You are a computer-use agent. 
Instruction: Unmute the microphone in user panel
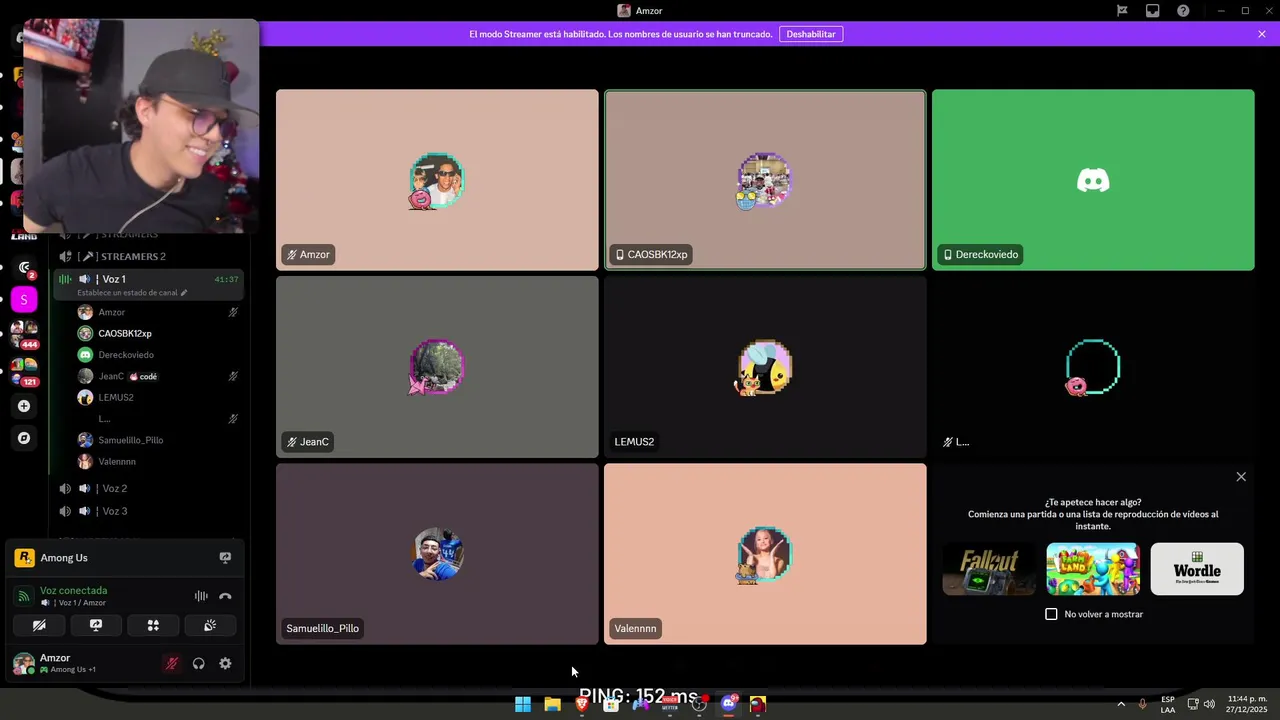pyautogui.click(x=172, y=663)
